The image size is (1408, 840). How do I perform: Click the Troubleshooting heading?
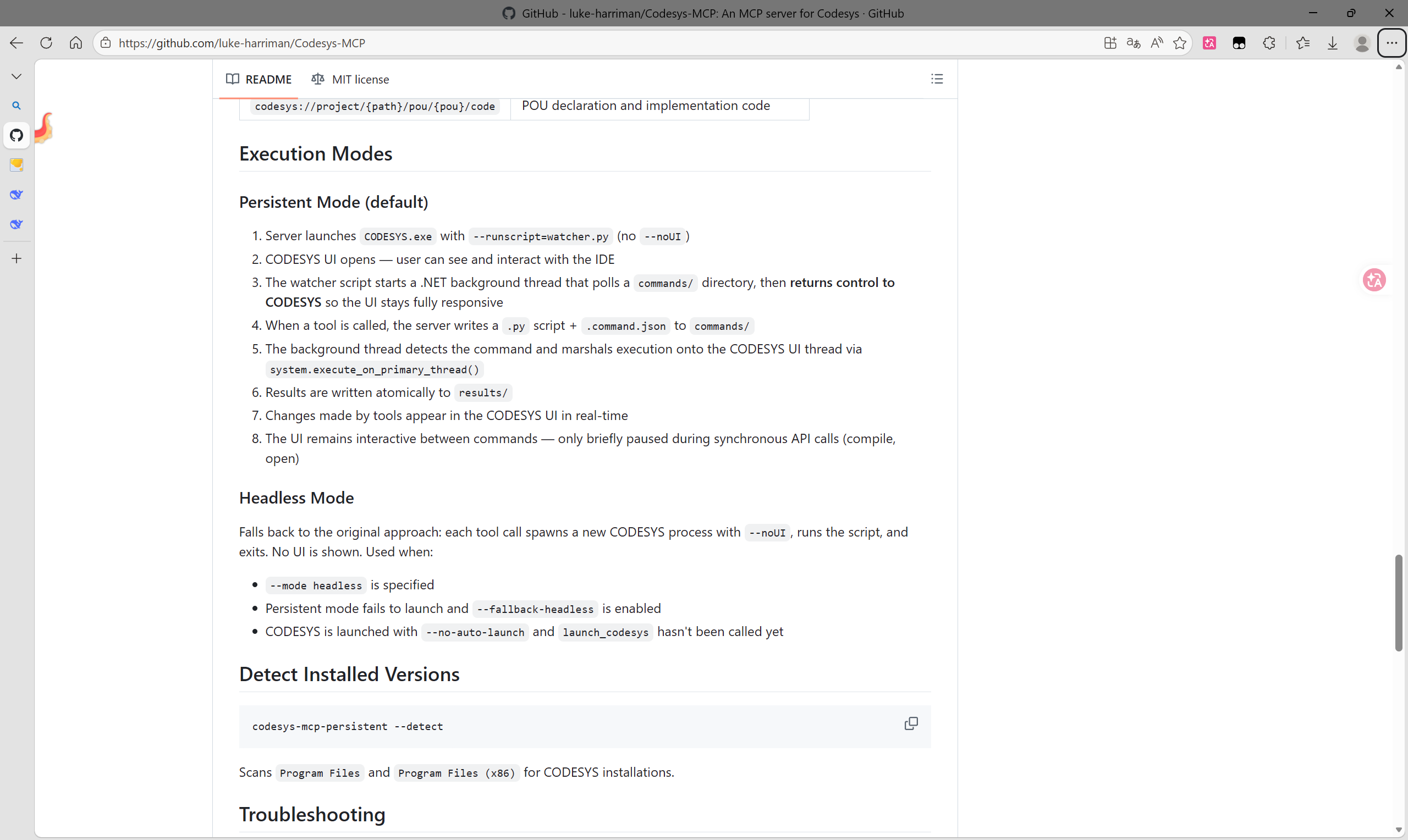312,815
